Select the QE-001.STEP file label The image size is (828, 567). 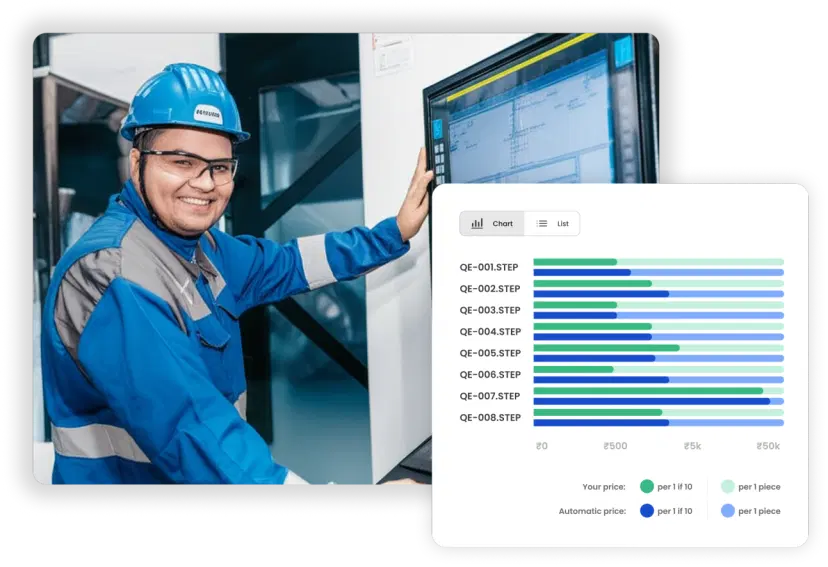(x=490, y=267)
